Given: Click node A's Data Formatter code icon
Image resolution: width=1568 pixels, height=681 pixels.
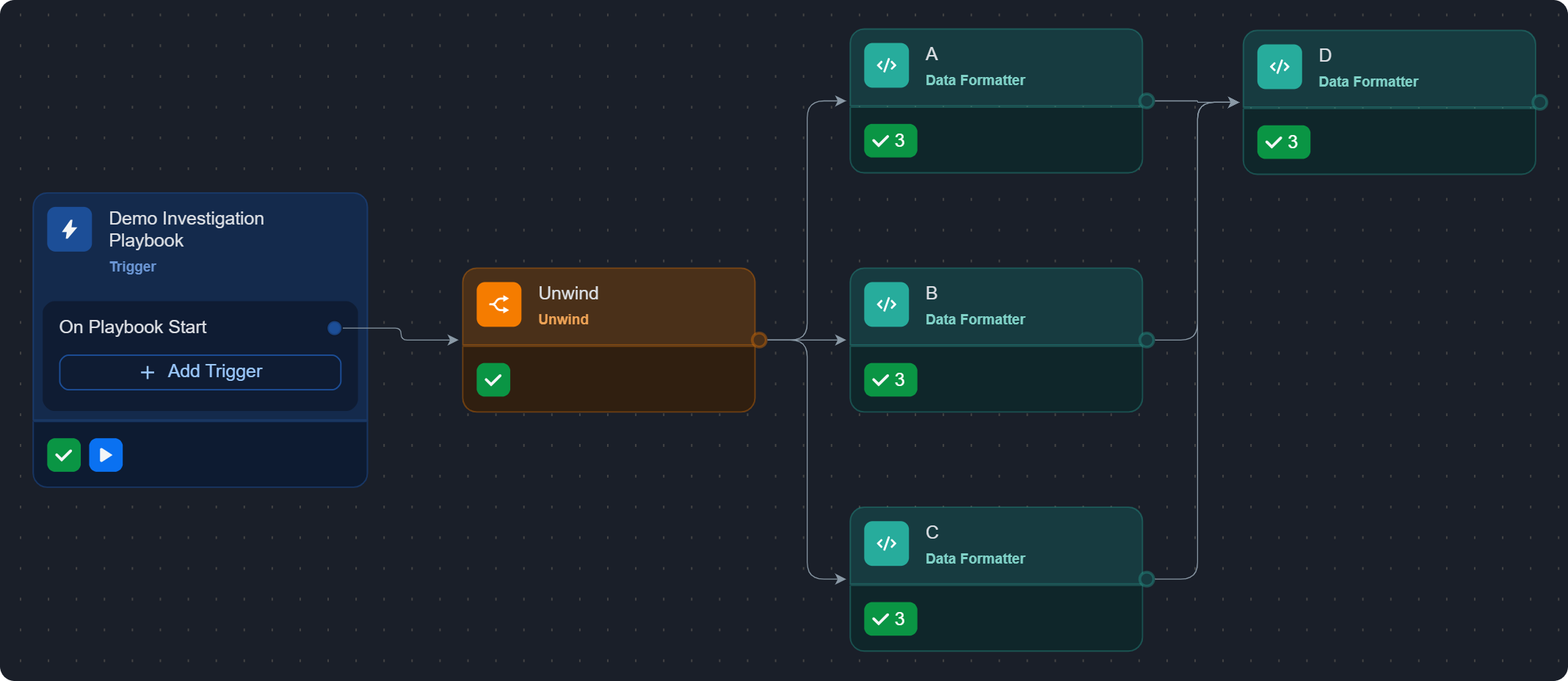Looking at the screenshot, I should pos(887,65).
